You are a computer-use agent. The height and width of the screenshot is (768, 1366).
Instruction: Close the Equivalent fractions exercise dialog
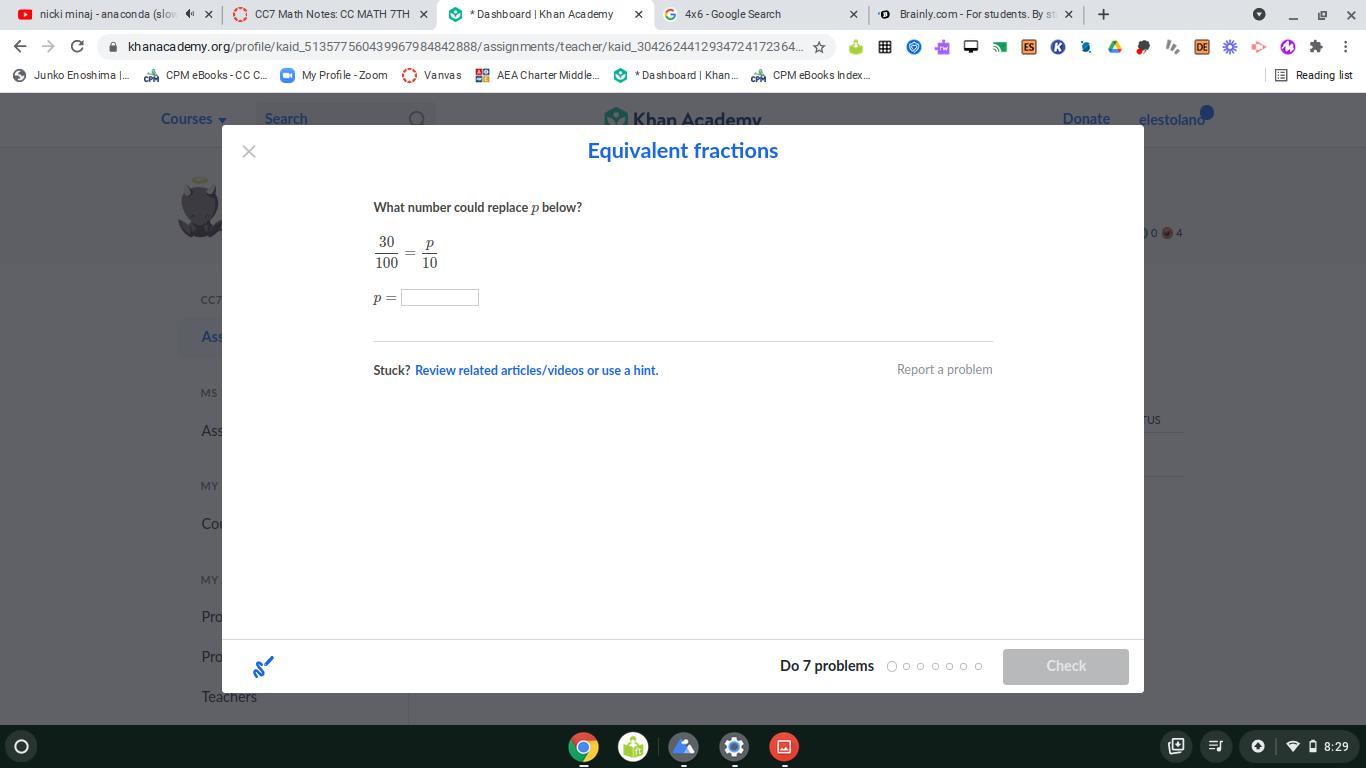point(249,151)
